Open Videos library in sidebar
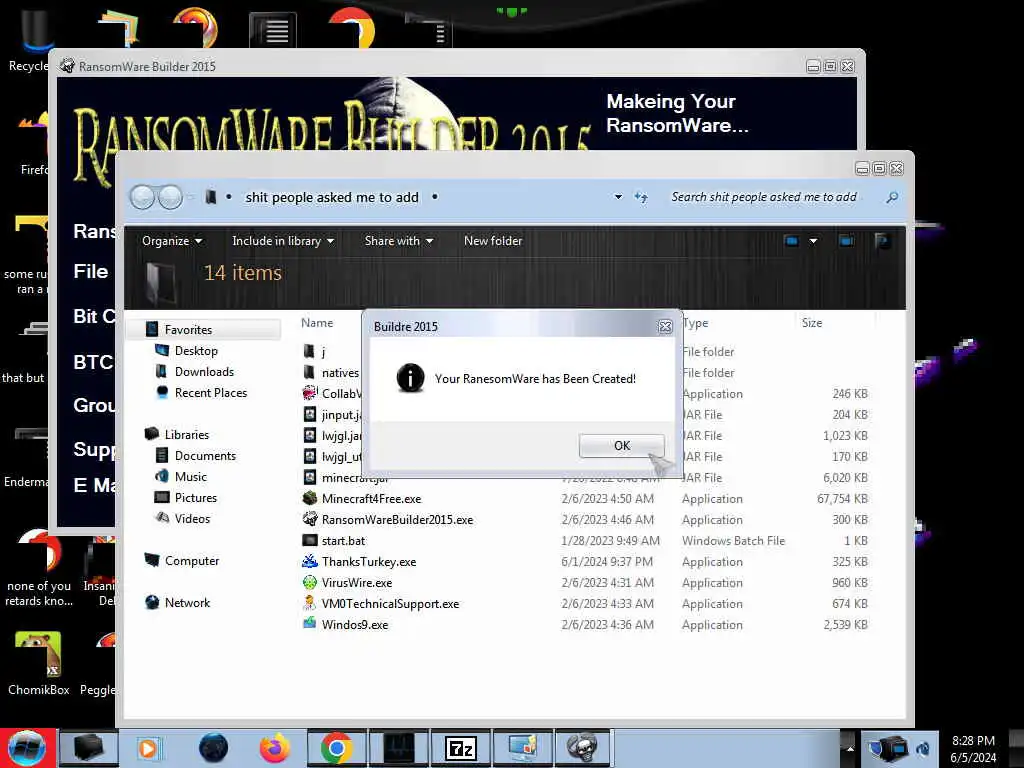This screenshot has height=768, width=1024. point(192,519)
